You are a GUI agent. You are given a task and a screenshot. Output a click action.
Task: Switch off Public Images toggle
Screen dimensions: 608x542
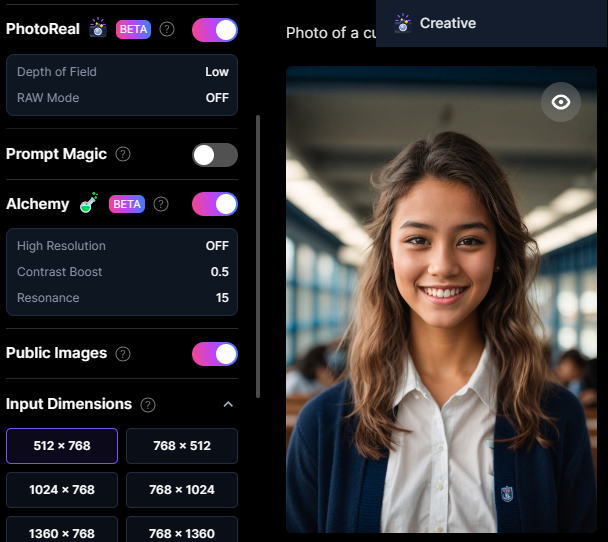click(x=215, y=354)
